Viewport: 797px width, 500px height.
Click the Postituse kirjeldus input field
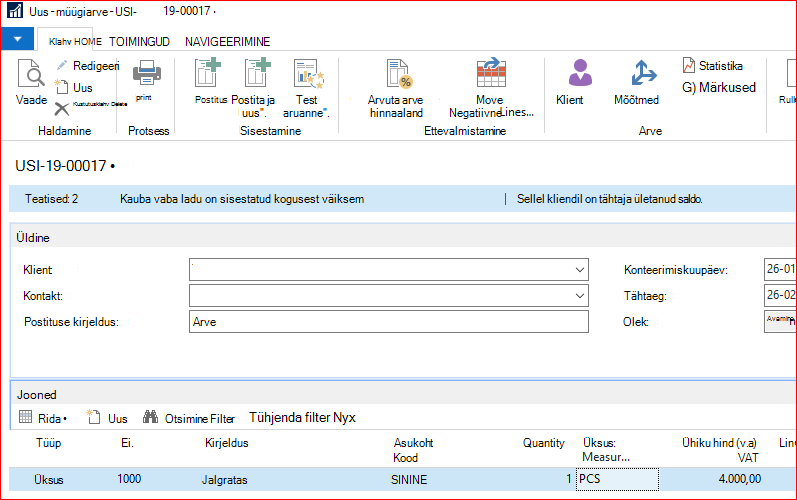tap(389, 322)
